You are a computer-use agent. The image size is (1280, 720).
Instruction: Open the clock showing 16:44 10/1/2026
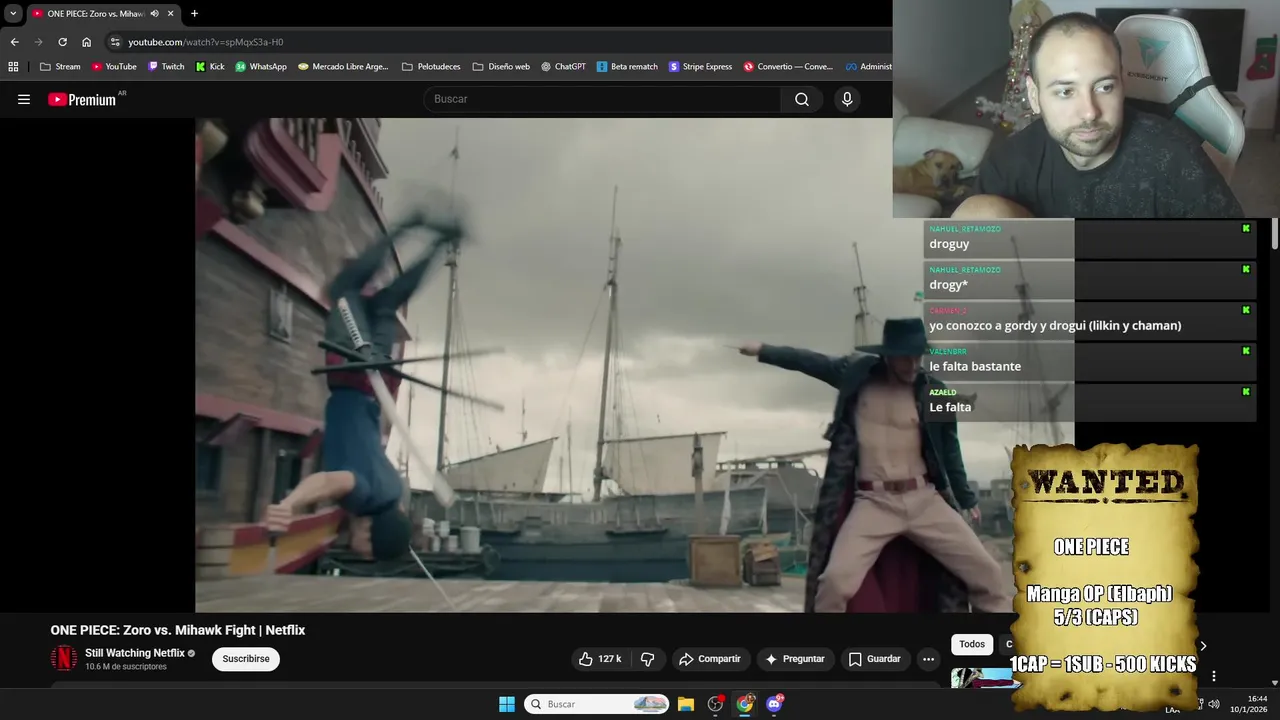[x=1249, y=704]
